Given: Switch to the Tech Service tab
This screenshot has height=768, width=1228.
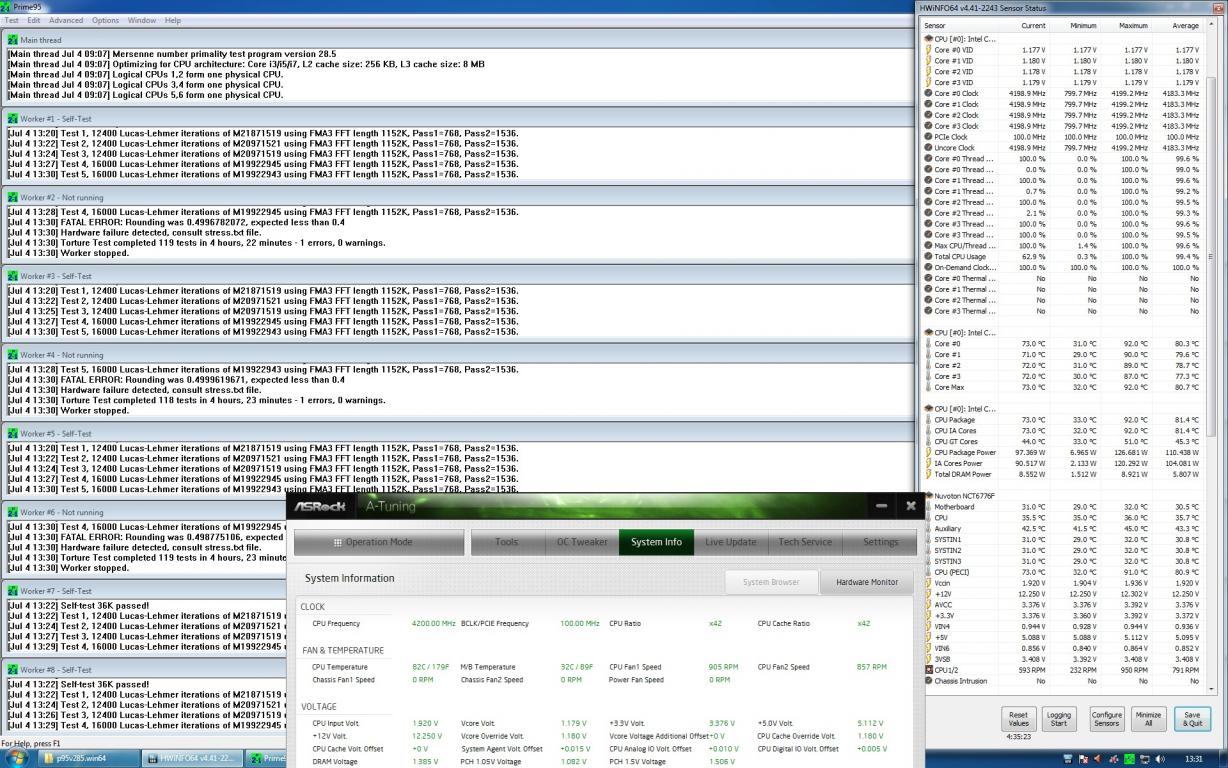Looking at the screenshot, I should click(x=805, y=542).
